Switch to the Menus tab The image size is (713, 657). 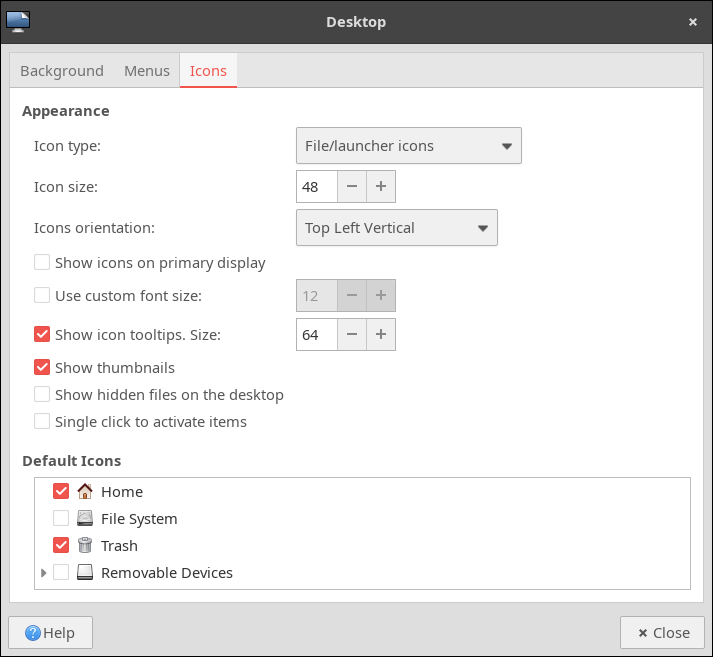tap(146, 71)
